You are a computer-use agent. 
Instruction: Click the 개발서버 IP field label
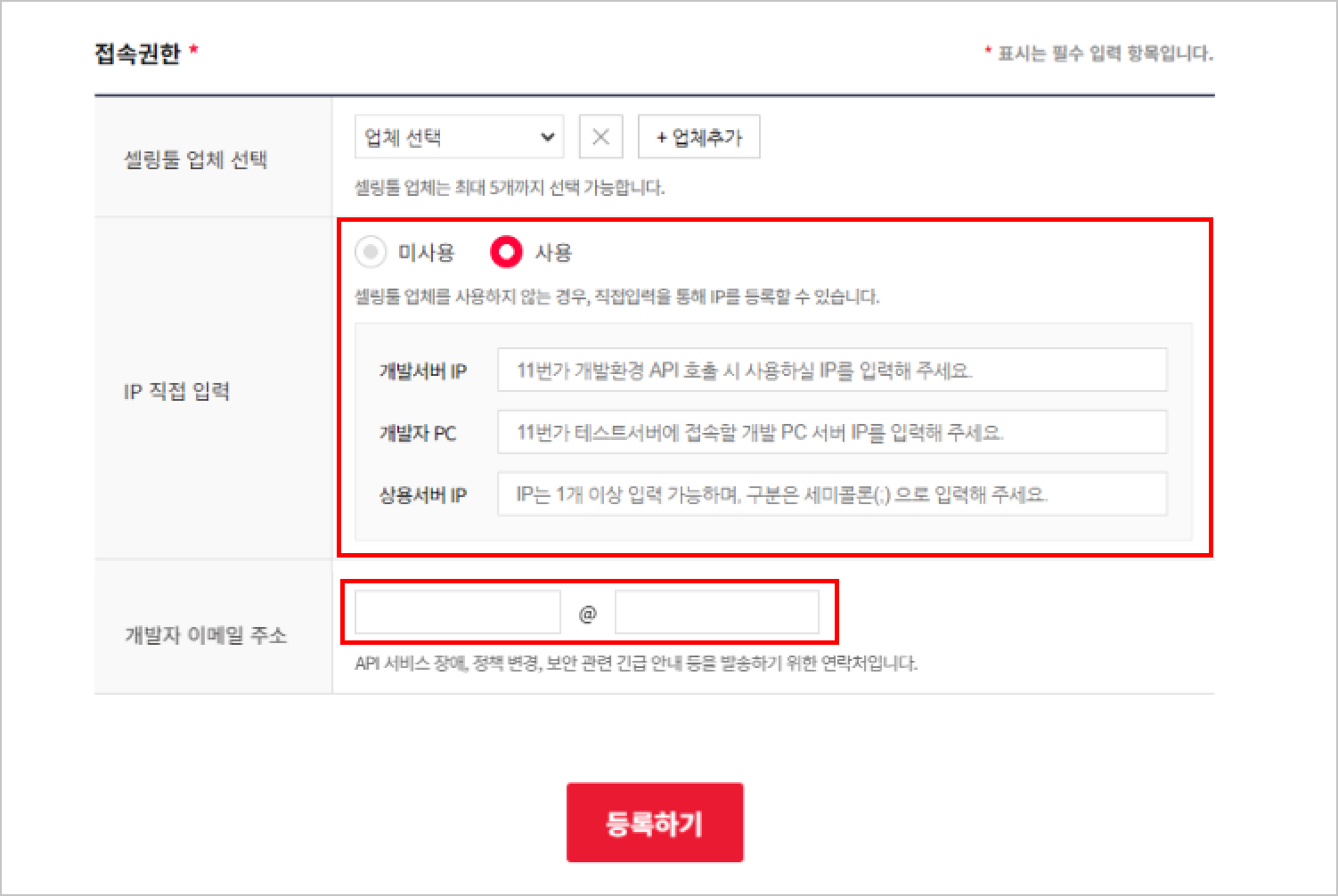point(423,371)
